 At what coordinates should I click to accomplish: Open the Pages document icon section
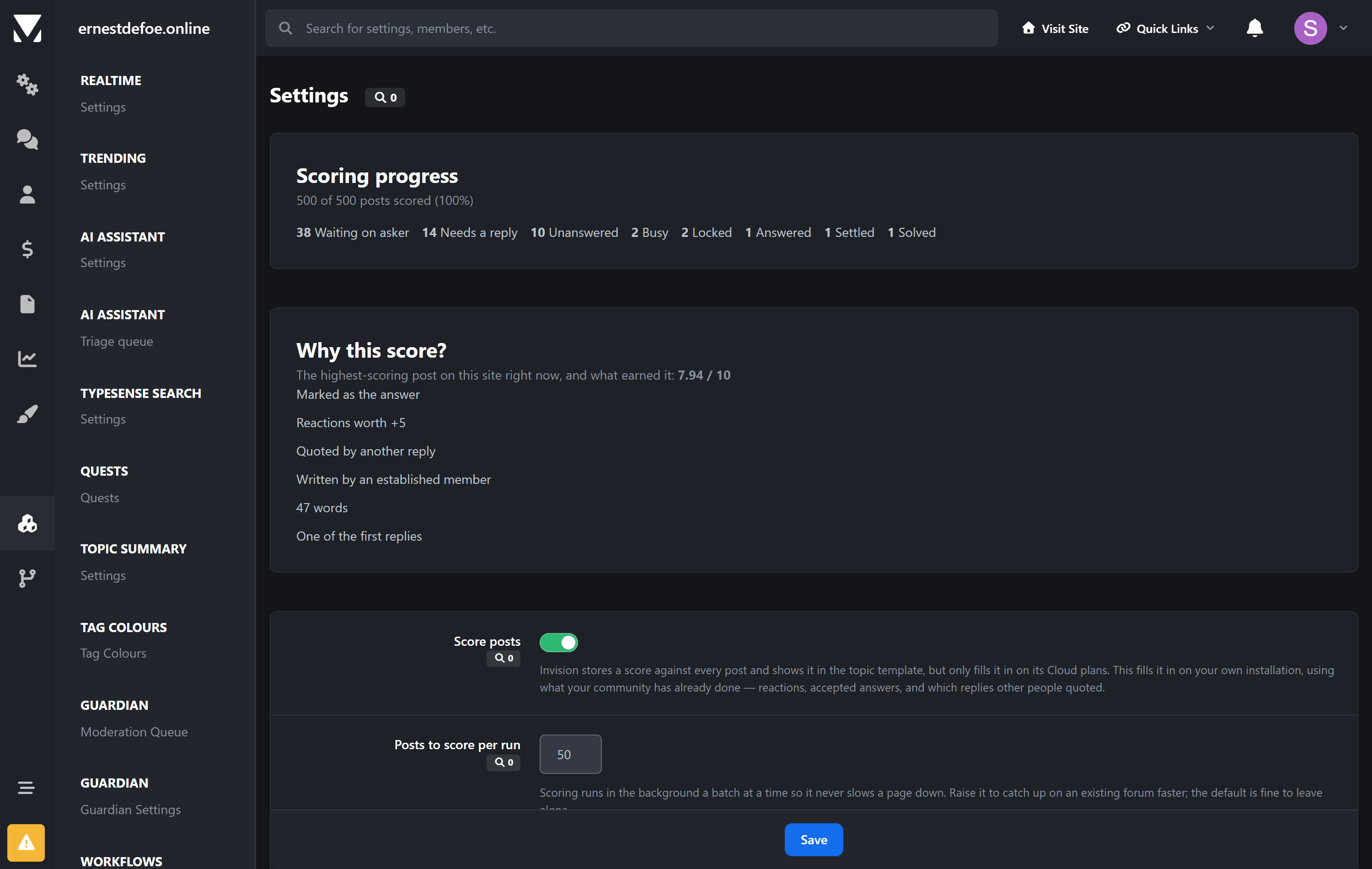(27, 304)
